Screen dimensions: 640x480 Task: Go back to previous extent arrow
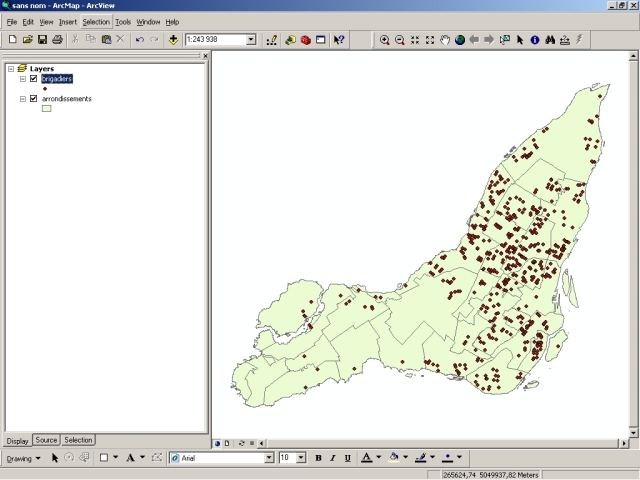[x=474, y=40]
